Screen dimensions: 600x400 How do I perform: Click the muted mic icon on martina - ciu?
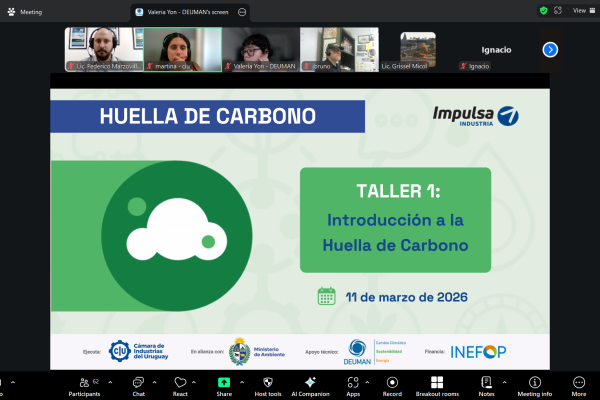point(150,66)
